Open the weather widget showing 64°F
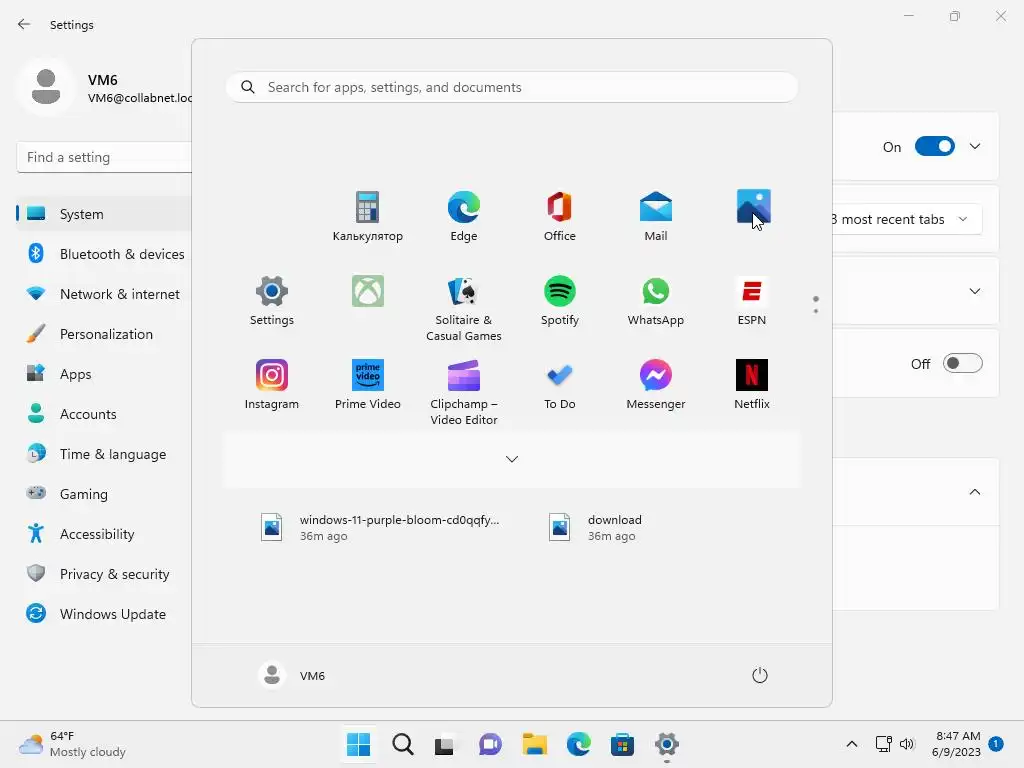 (x=72, y=744)
